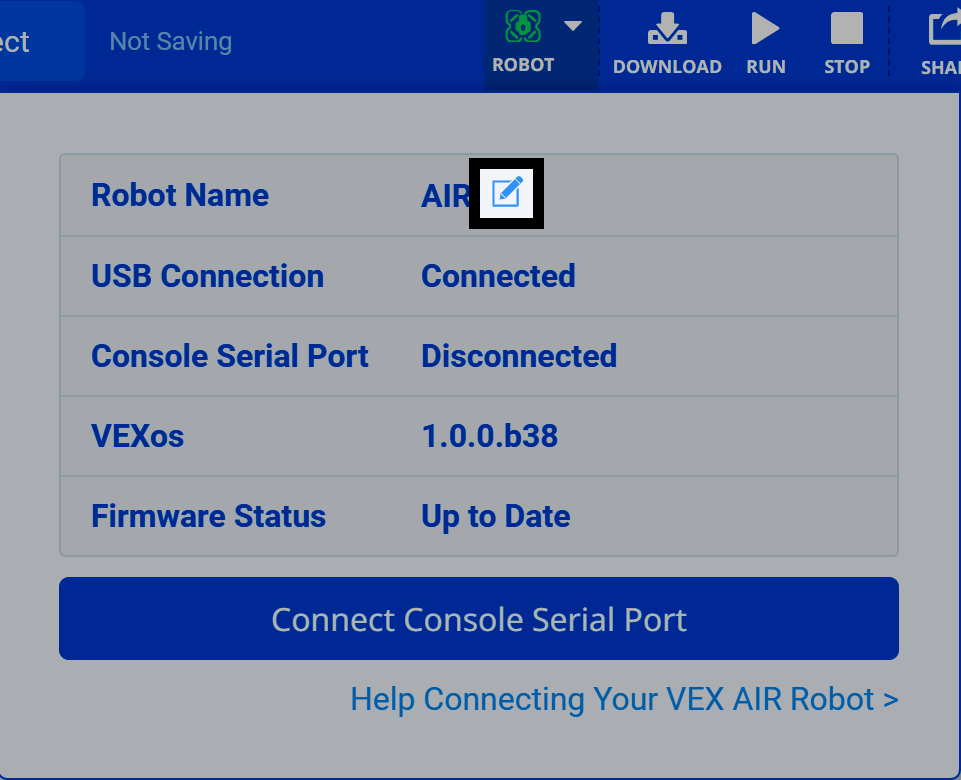This screenshot has width=961, height=780.
Task: Click the Firmware Status label
Action: click(x=208, y=516)
